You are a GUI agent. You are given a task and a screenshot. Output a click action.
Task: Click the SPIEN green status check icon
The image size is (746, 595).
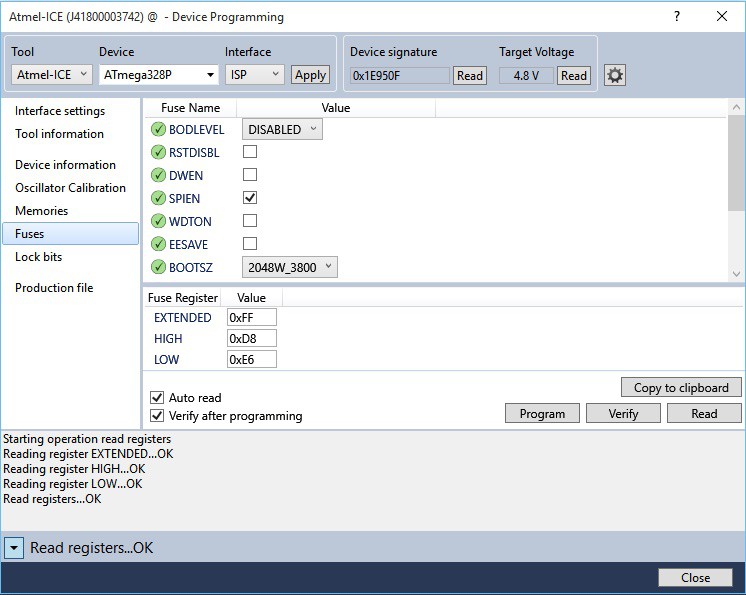pos(158,198)
